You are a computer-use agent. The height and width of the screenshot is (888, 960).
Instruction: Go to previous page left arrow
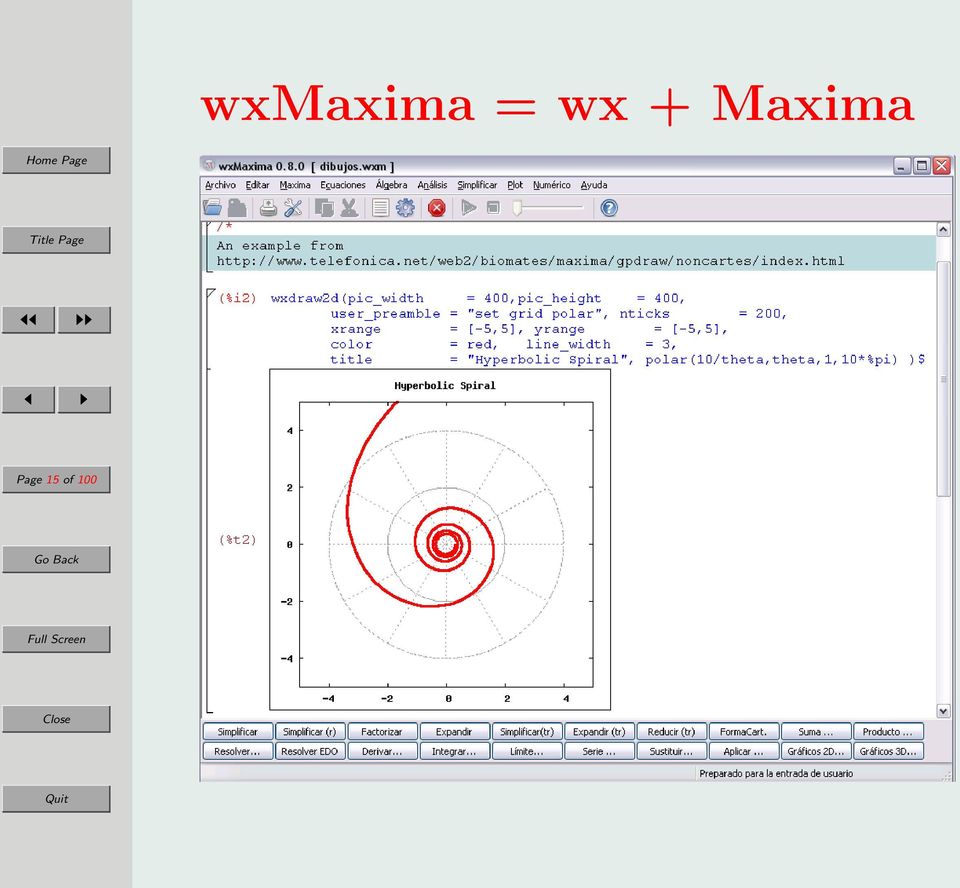point(28,399)
